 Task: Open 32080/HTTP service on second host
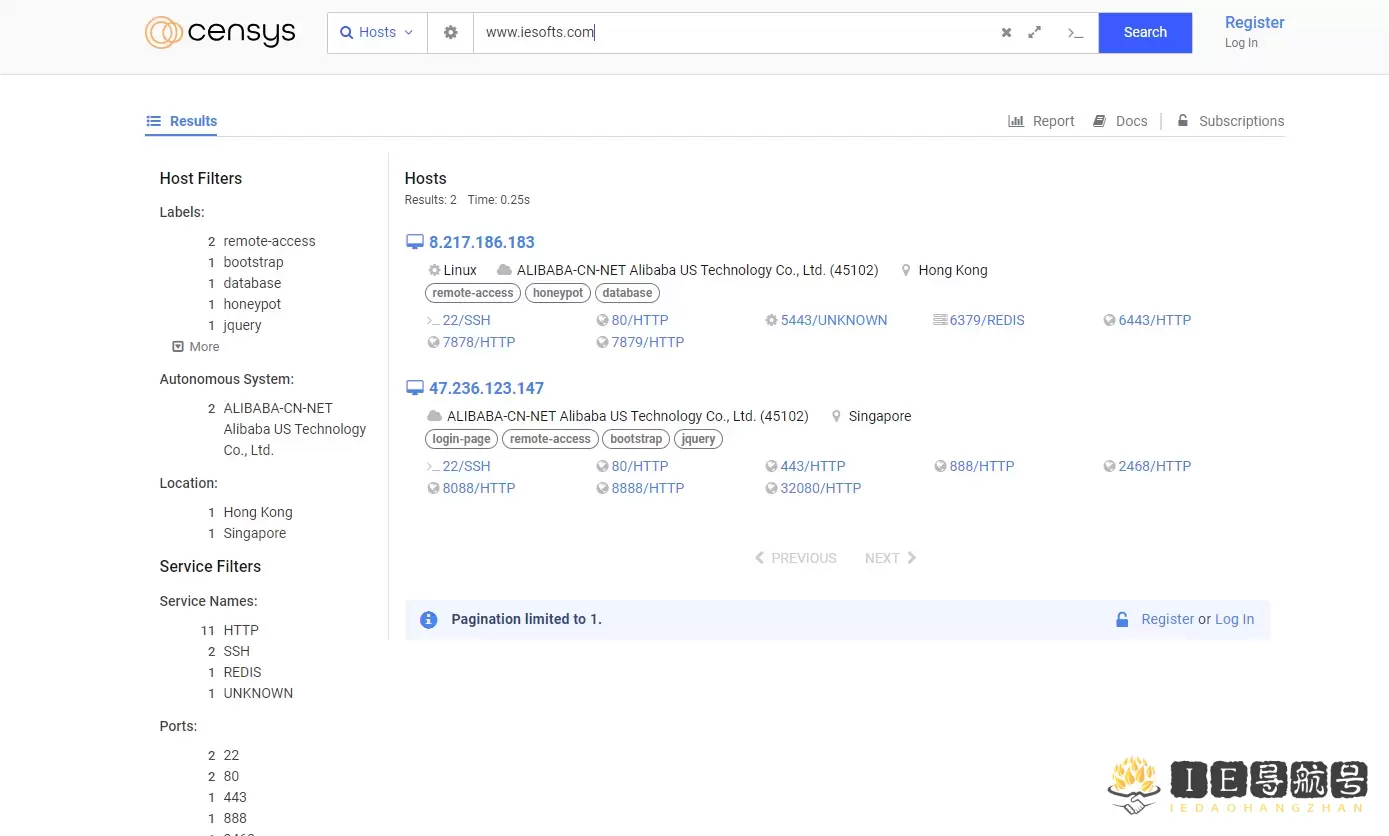(813, 488)
